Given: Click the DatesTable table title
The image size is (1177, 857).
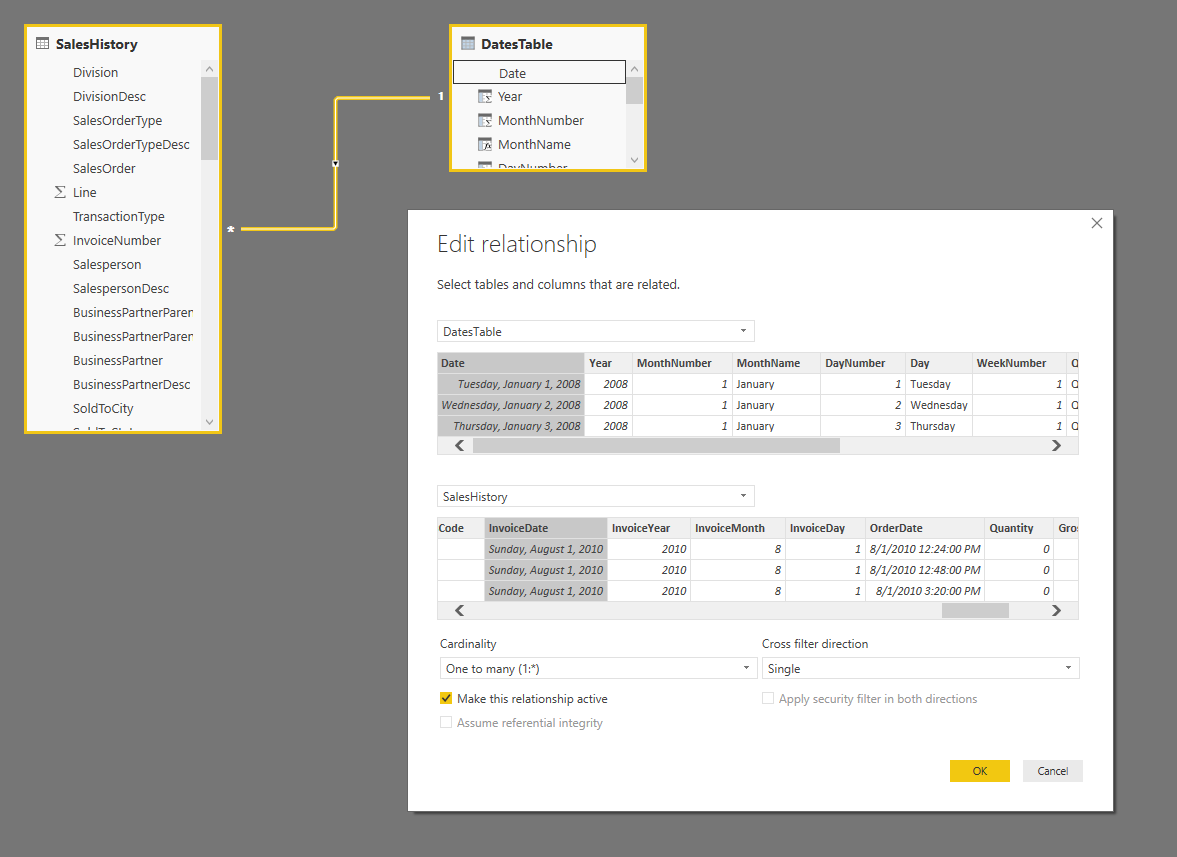Looking at the screenshot, I should click(x=516, y=44).
